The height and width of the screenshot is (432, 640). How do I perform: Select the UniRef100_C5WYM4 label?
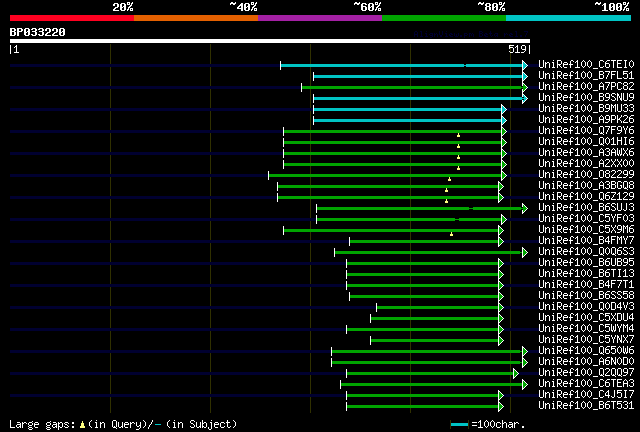pyautogui.click(x=586, y=329)
